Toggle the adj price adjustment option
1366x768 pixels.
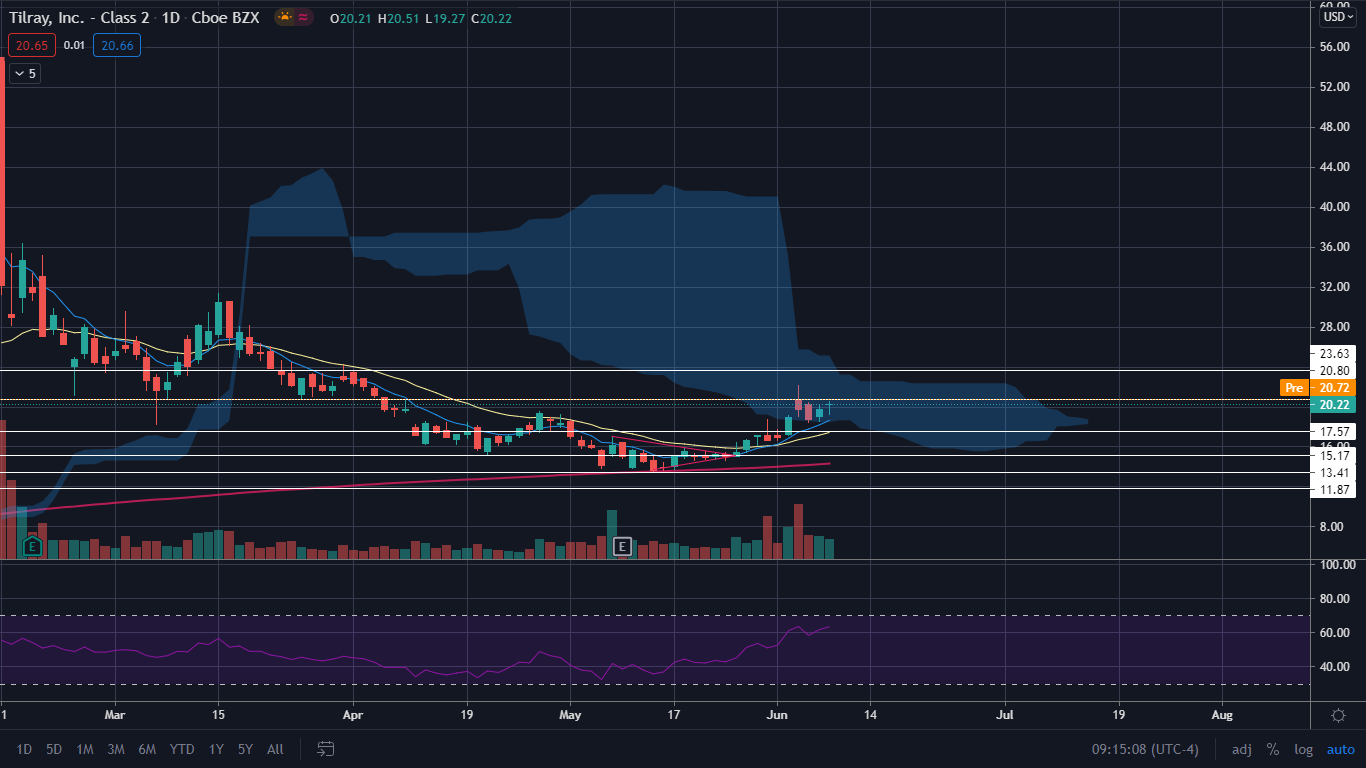pos(1241,749)
